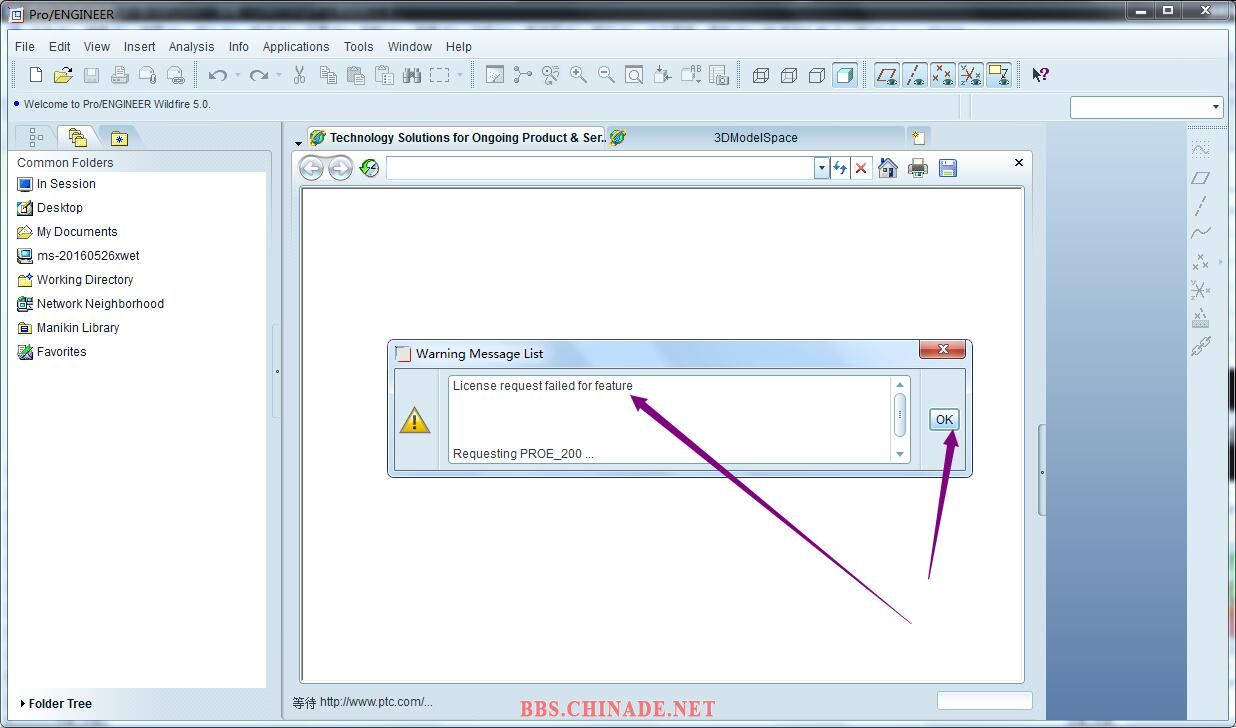
Task: Click the Paste Special icon
Action: coord(383,75)
